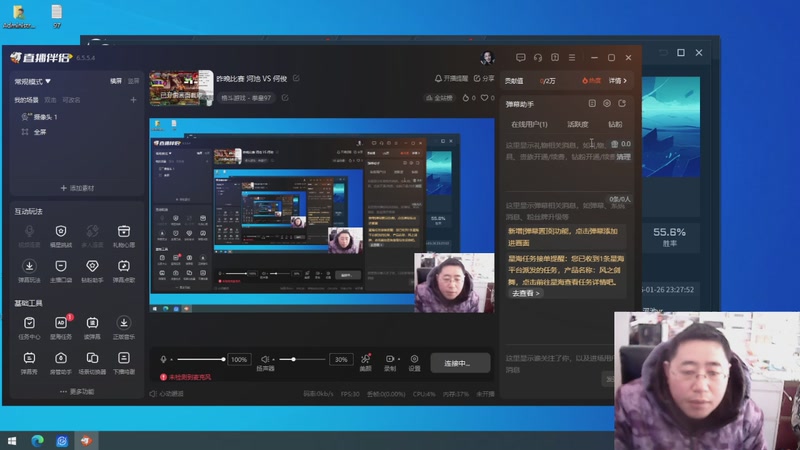
Task: Click the speaker volume slider
Action: pos(302,360)
